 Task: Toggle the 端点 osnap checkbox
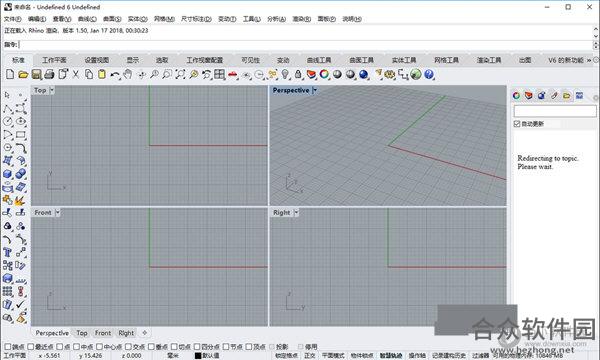pos(8,347)
